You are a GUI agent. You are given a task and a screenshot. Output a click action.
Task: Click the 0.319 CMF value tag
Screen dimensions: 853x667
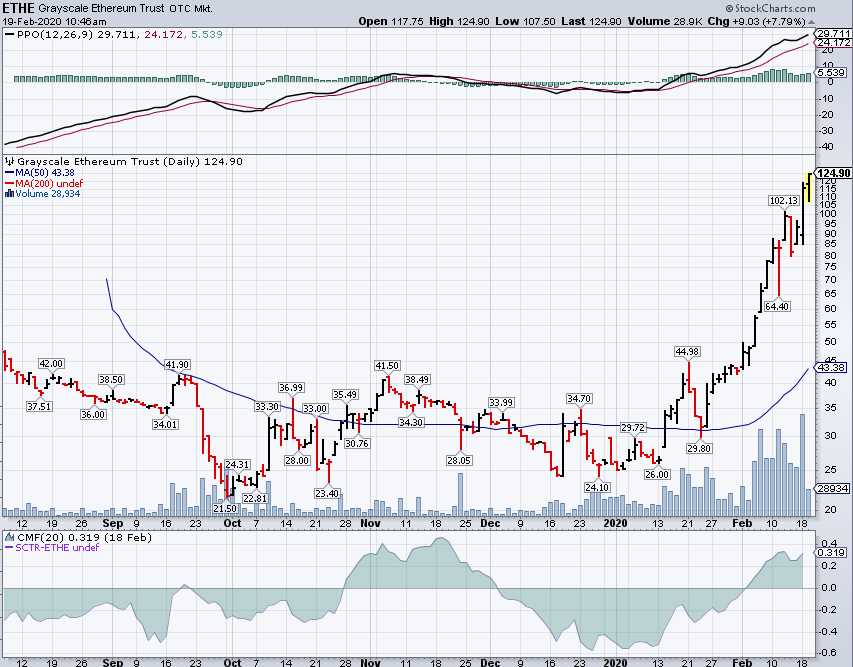pos(831,551)
